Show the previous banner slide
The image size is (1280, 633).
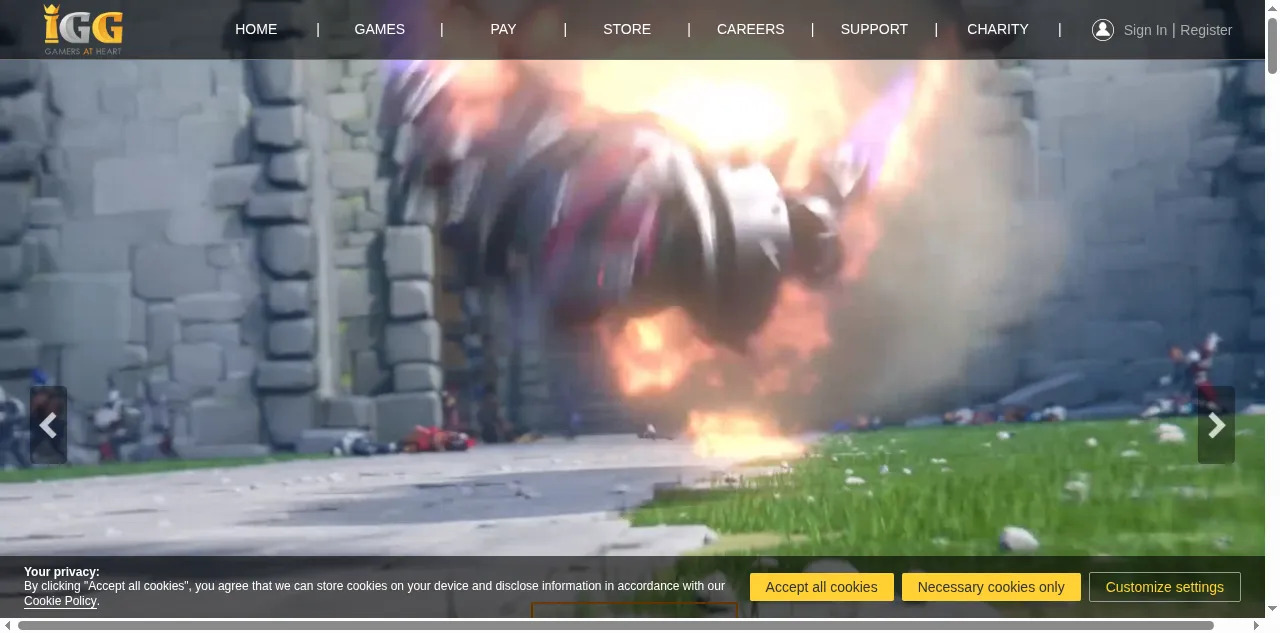click(48, 425)
